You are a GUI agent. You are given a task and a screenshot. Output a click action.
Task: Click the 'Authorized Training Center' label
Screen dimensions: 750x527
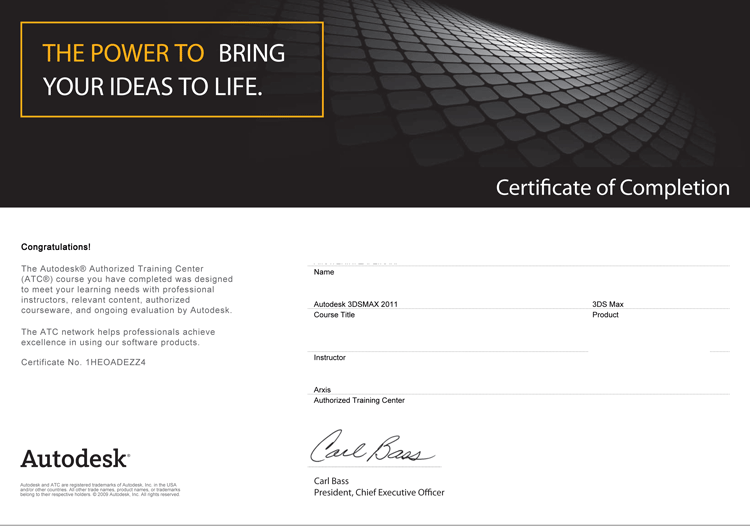click(x=359, y=400)
